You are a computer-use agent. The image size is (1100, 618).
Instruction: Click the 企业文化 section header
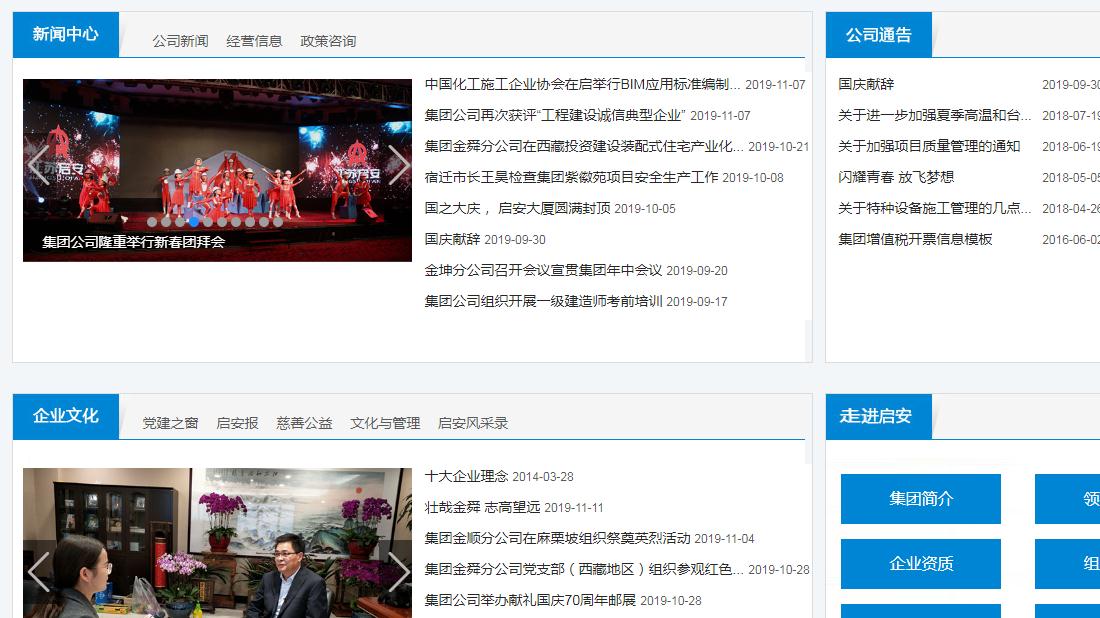66,416
